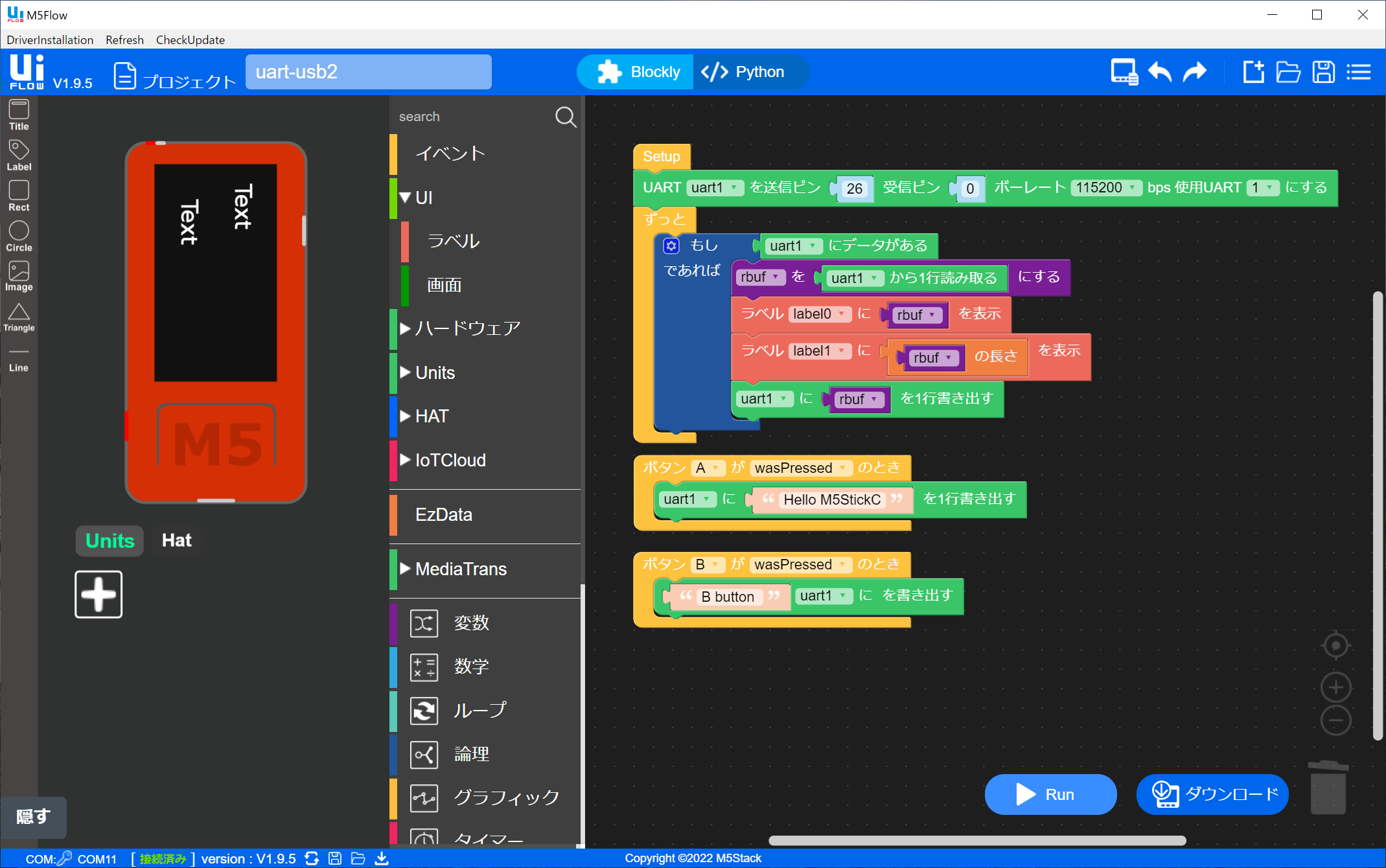1386x868 pixels.
Task: Select the Image element tool
Action: pyautogui.click(x=19, y=277)
